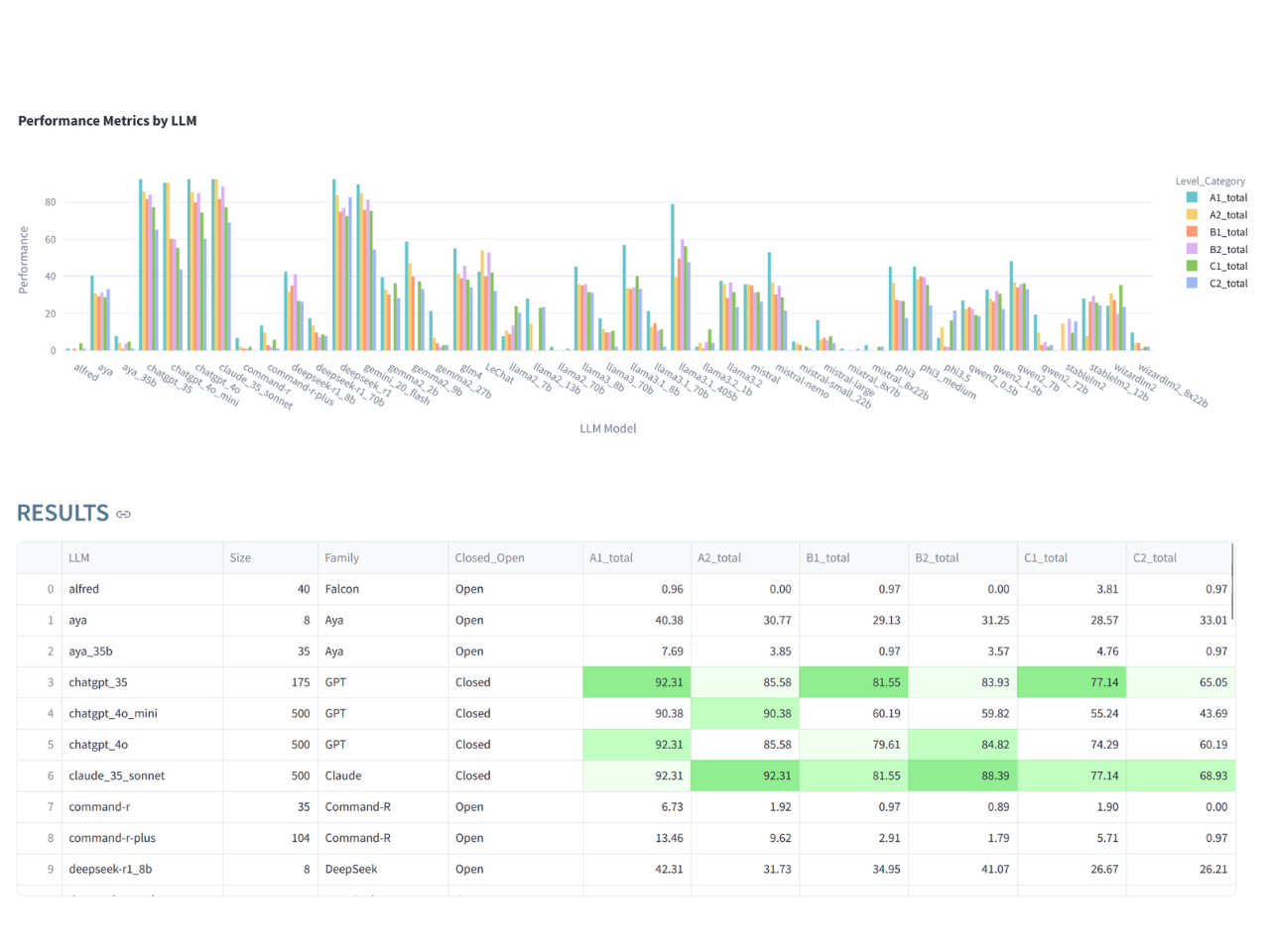Image resolution: width=1270 pixels, height=952 pixels.
Task: Toggle B1_total legend entry
Action: pyautogui.click(x=1227, y=232)
